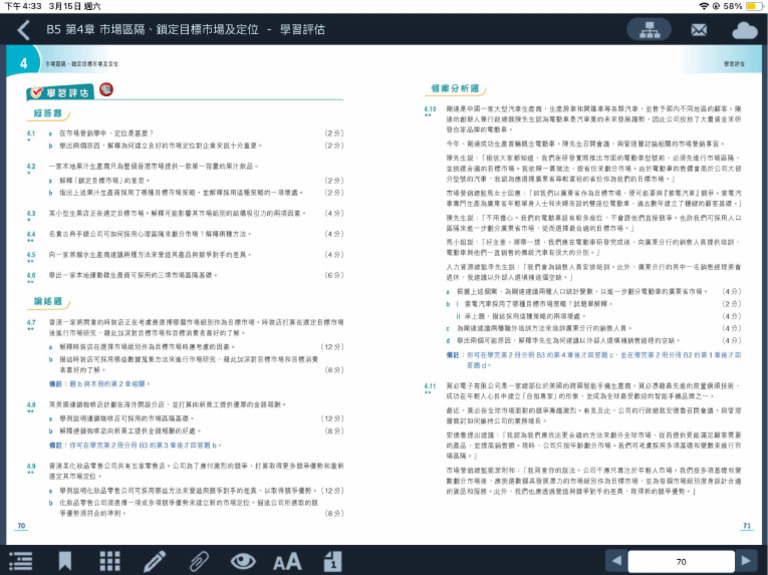Image resolution: width=768 pixels, height=575 pixels.
Task: Tap the book title in header bar
Action: 186,29
